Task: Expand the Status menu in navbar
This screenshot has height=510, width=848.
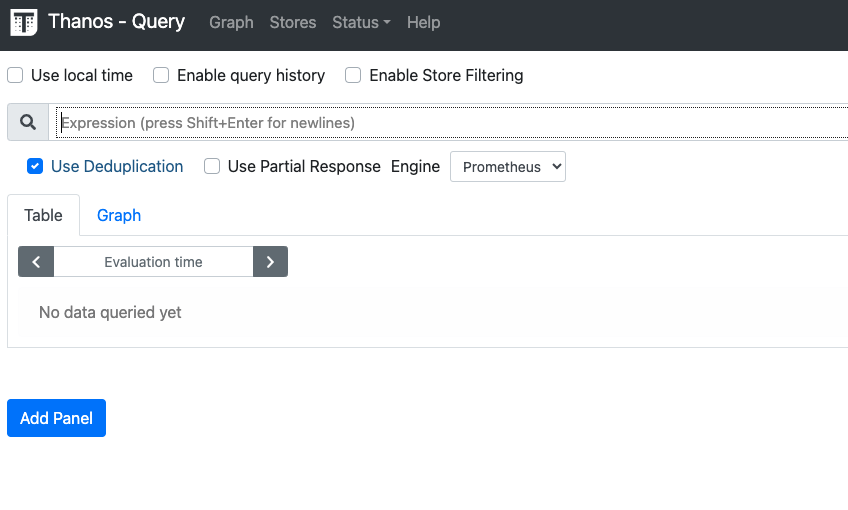Action: coord(361,22)
